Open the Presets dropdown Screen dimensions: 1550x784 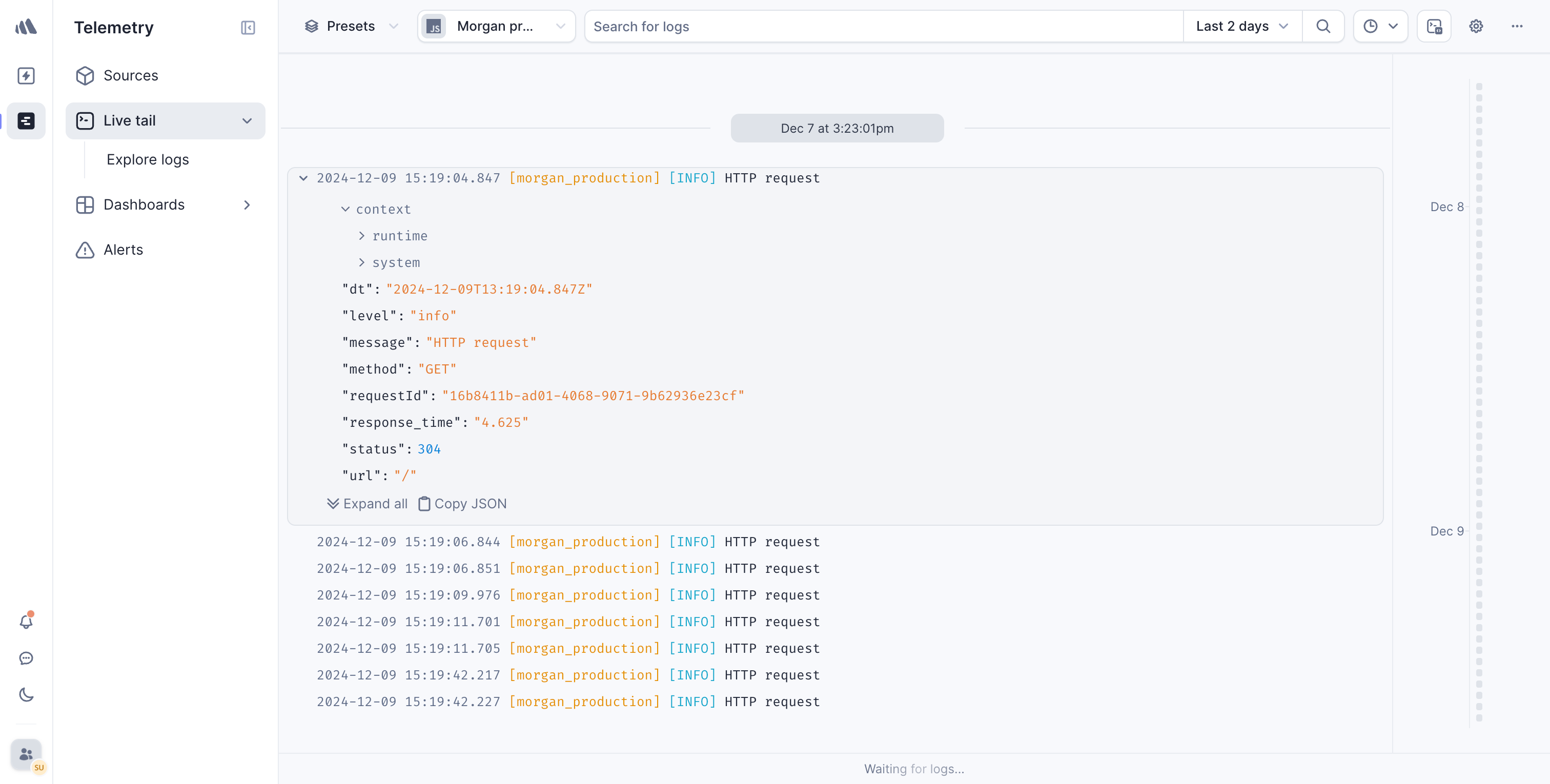click(352, 27)
